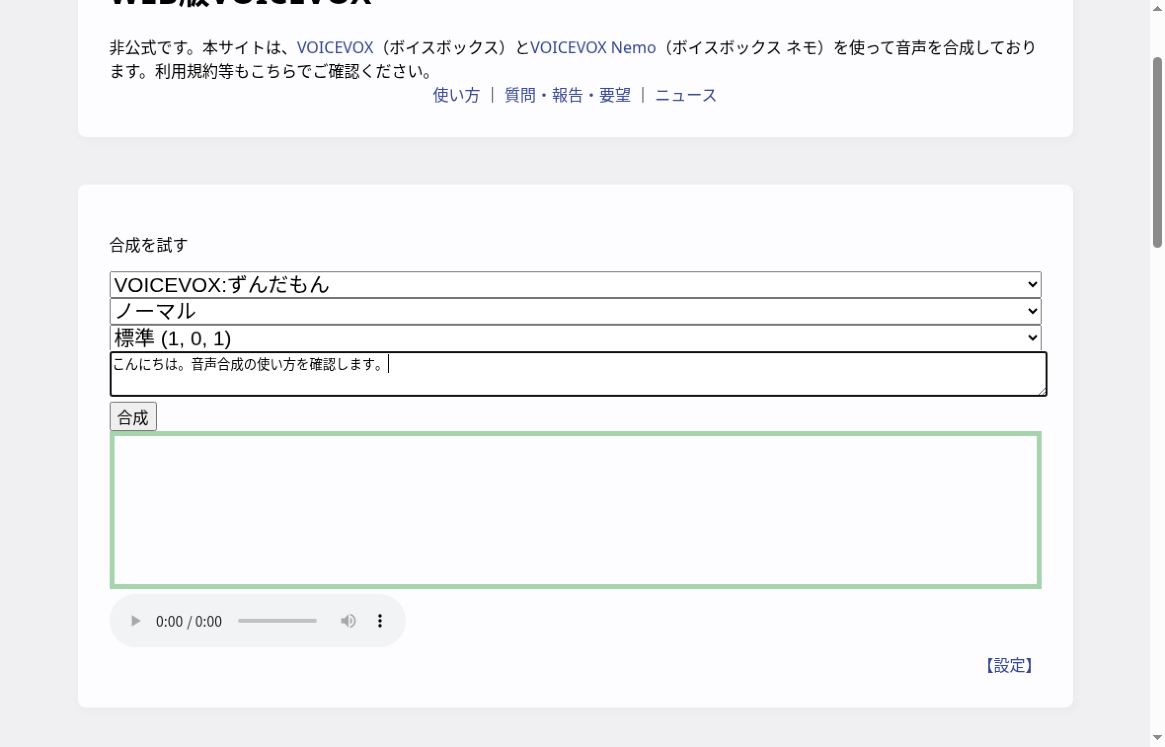1165x747 pixels.
Task: Open the 【設定】 link
Action: (1009, 665)
